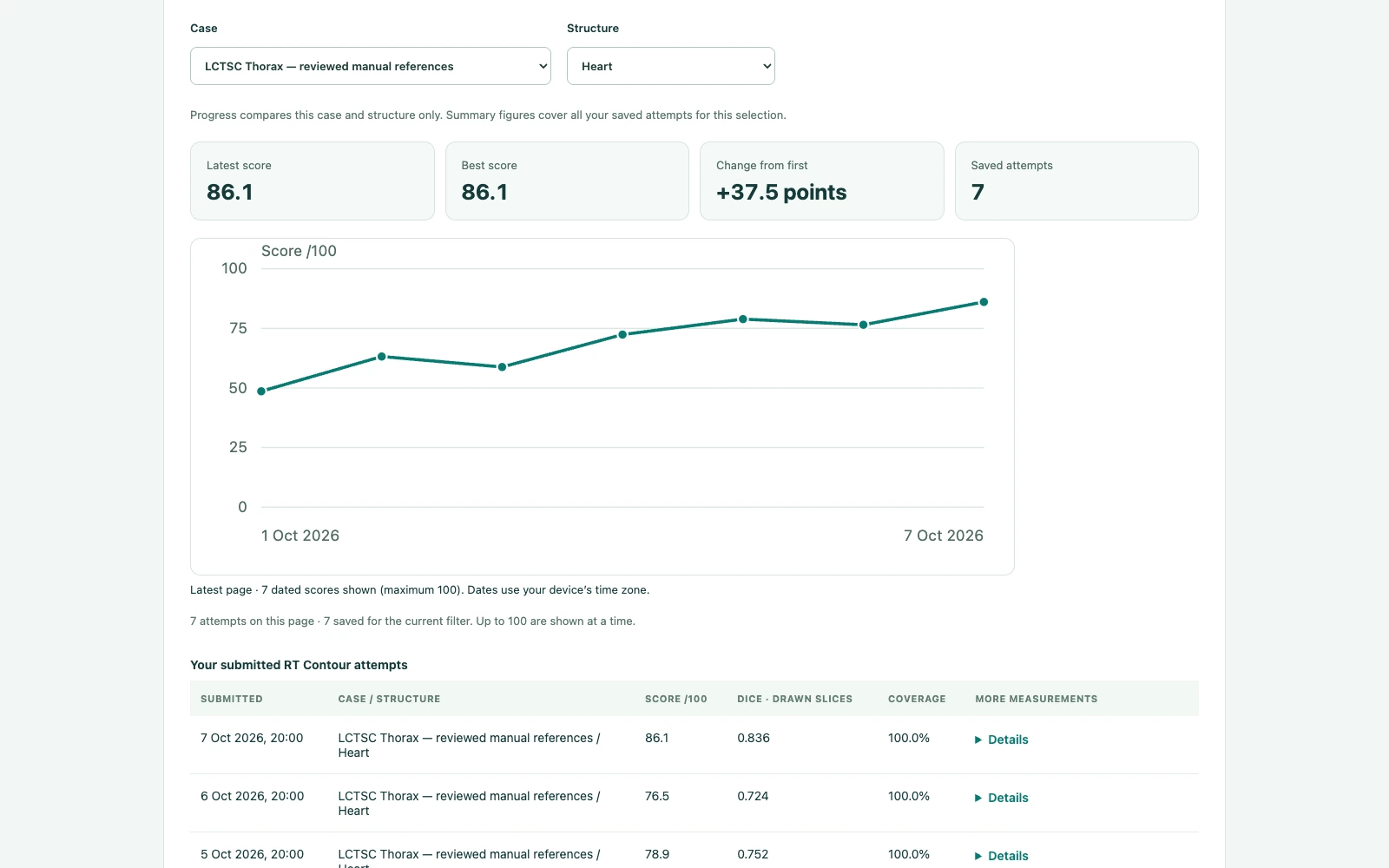1389x868 pixels.
Task: Click the Latest score card
Action: 313,181
